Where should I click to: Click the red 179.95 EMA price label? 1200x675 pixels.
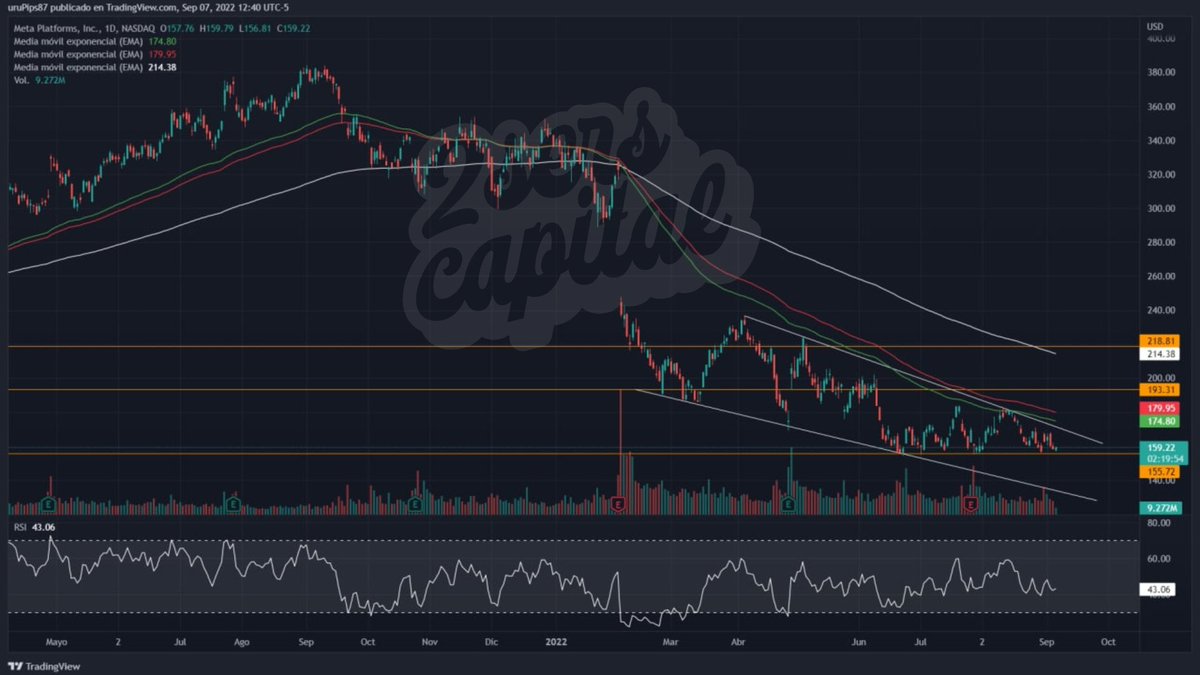[x=1160, y=409]
